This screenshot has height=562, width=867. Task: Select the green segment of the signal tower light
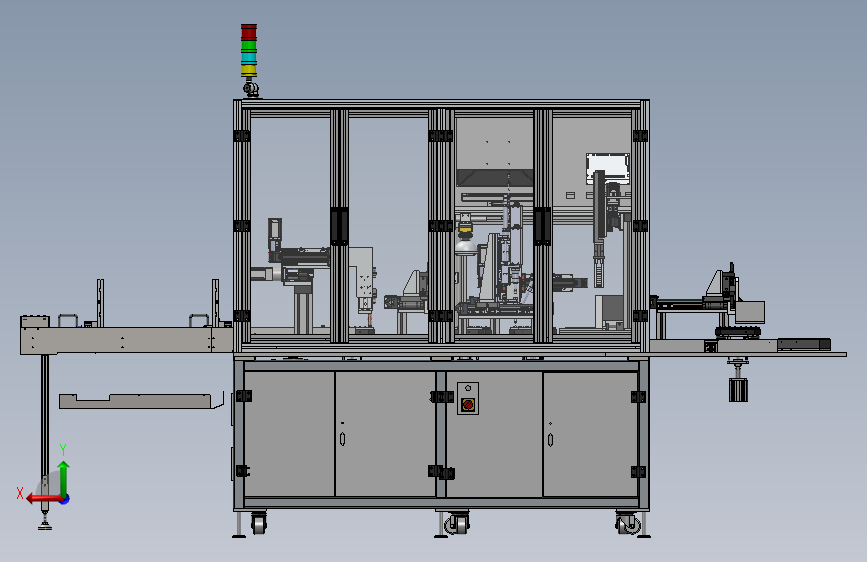(249, 46)
